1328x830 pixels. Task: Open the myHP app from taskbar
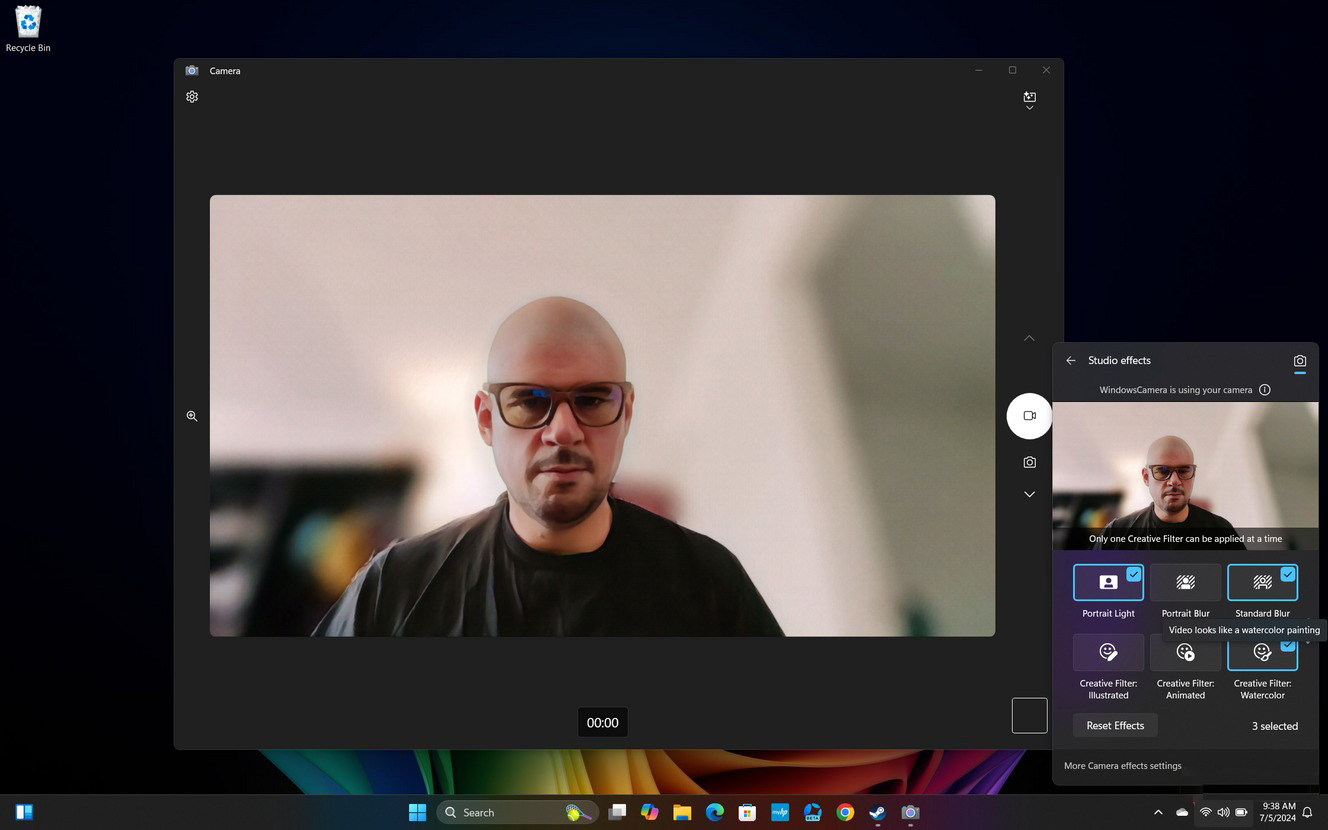point(780,812)
